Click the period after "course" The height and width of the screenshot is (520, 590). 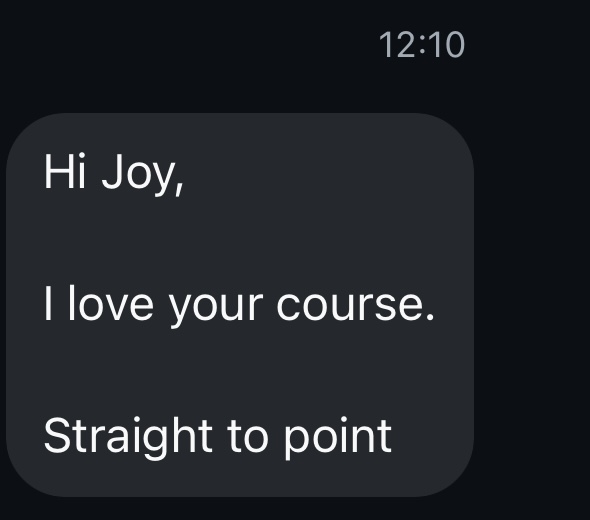click(430, 317)
